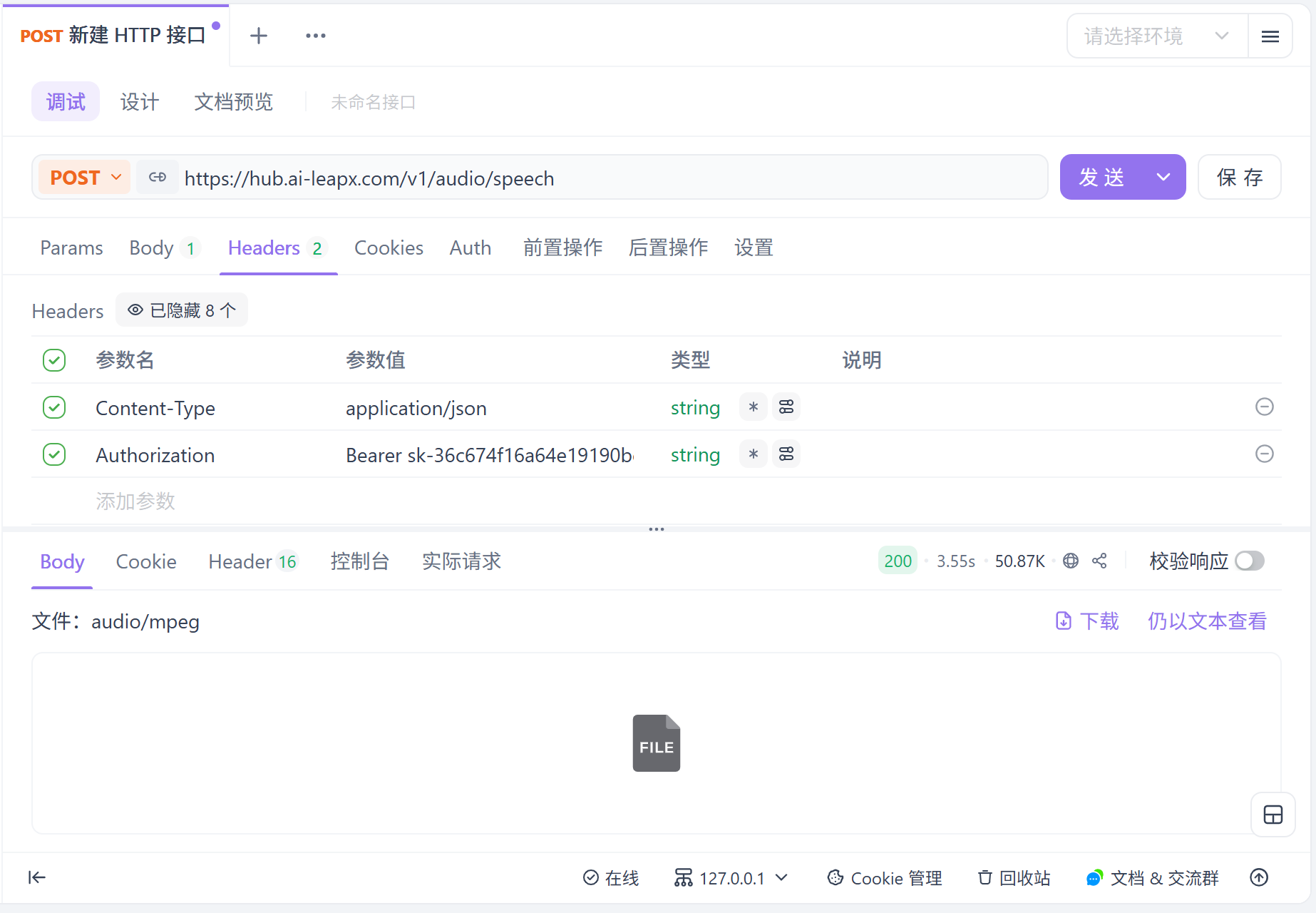The image size is (1316, 913).
Task: Click 仍以文本查看 link
Action: [1207, 621]
